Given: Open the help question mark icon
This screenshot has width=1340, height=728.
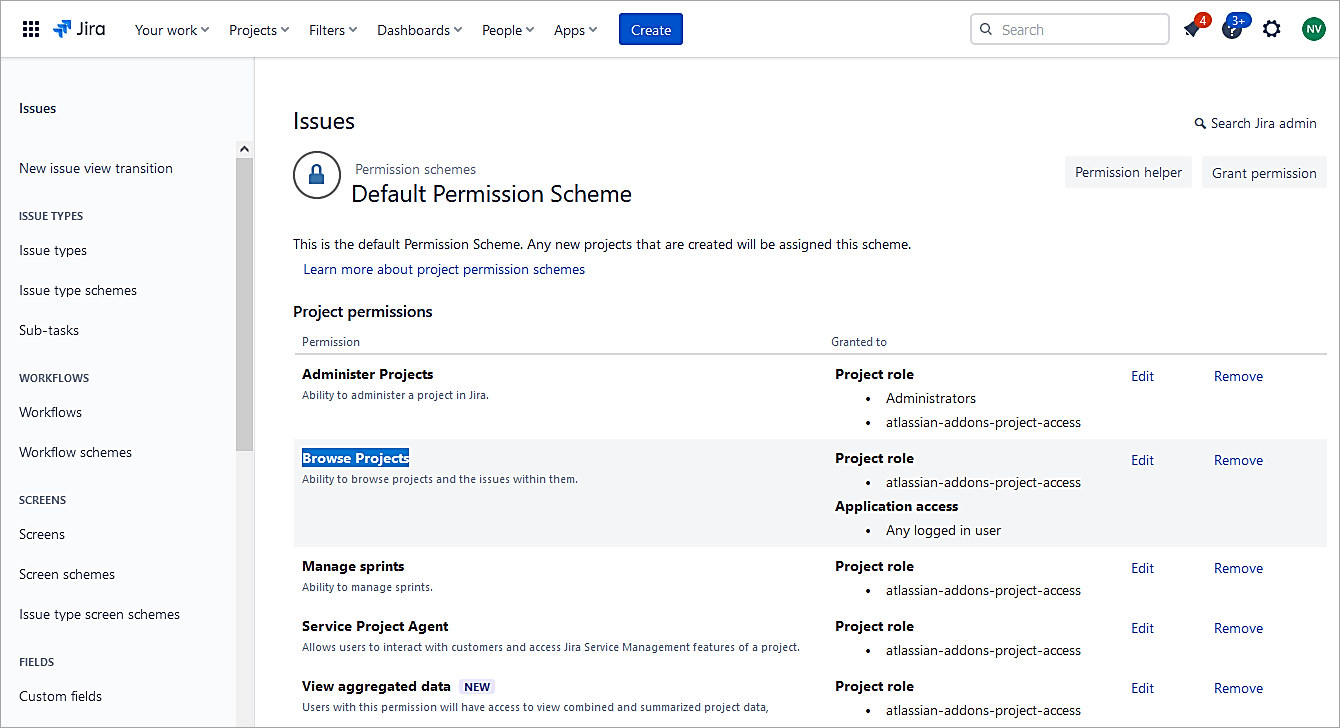Looking at the screenshot, I should (x=1232, y=30).
